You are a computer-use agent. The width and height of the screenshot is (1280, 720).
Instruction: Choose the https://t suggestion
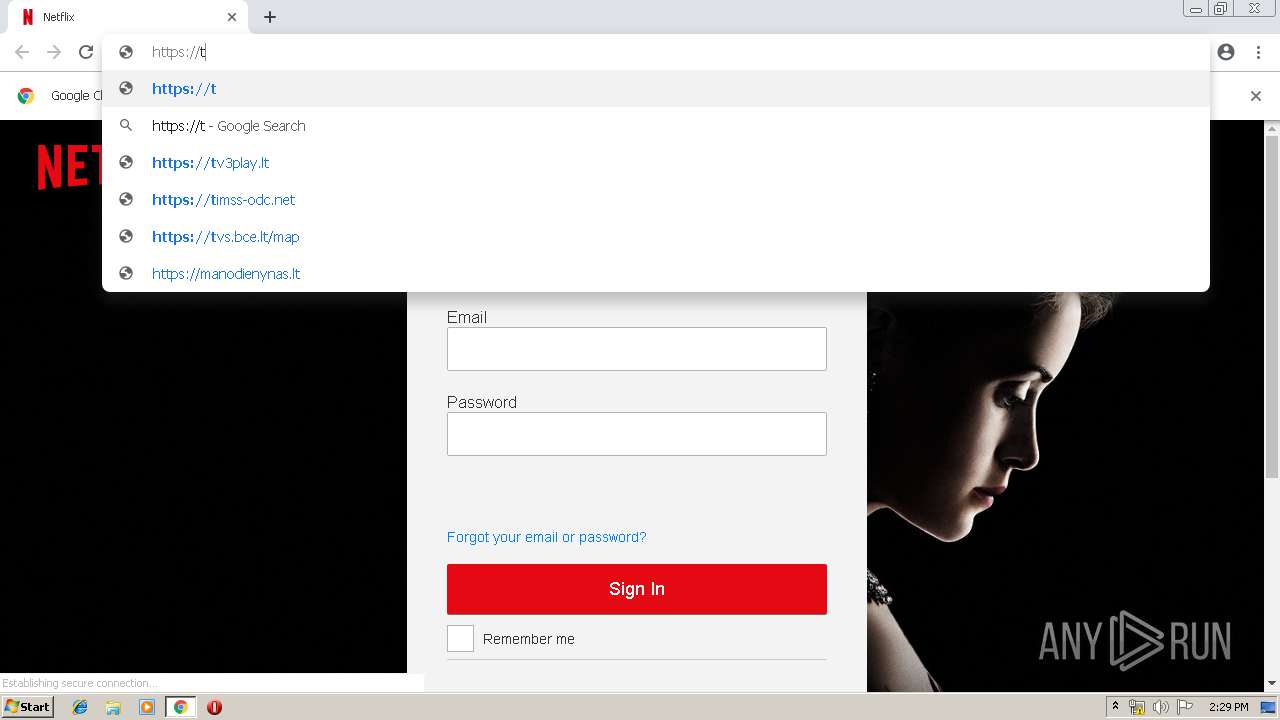coord(656,89)
